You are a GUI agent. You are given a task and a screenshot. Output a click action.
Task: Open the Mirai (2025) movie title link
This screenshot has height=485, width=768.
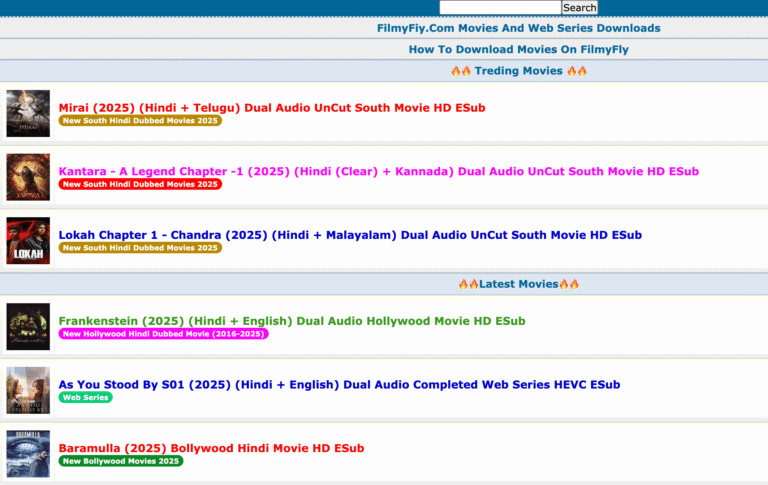[x=272, y=107]
